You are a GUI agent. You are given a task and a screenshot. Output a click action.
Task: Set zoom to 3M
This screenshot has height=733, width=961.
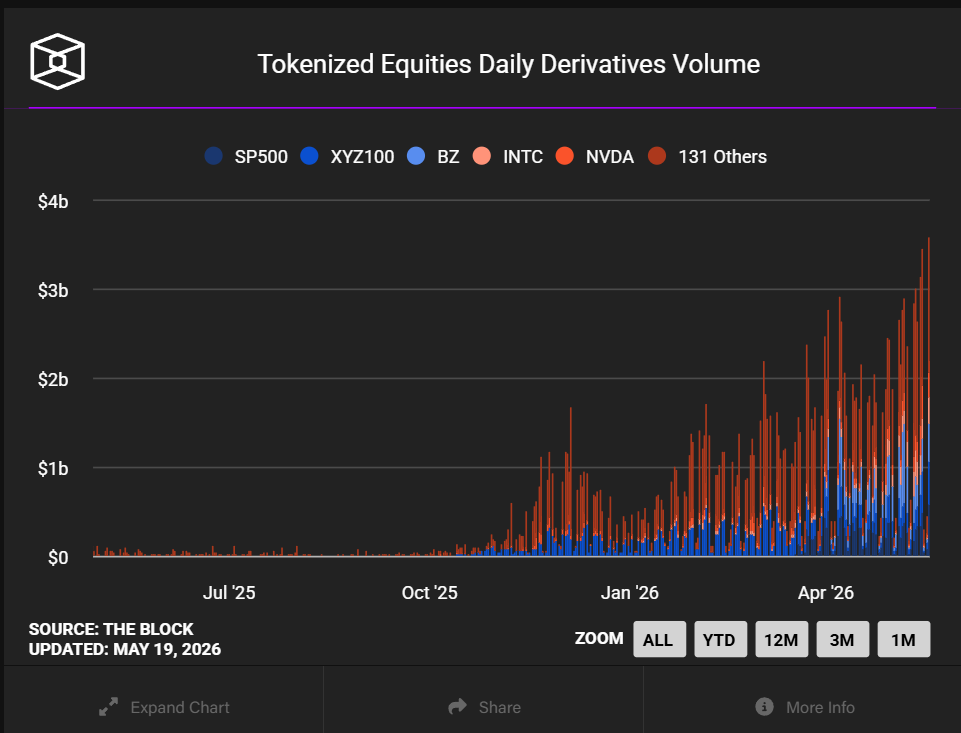tap(843, 639)
